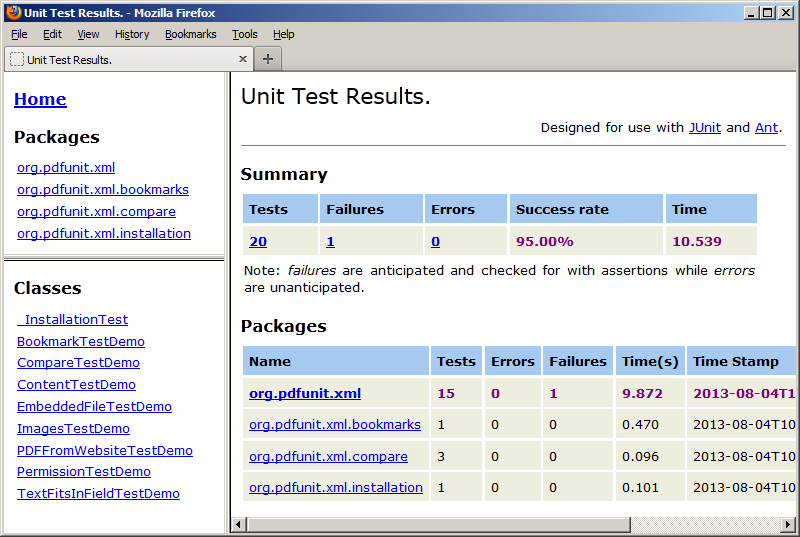Follow the JUnit link
The image size is (800, 537).
pos(704,127)
